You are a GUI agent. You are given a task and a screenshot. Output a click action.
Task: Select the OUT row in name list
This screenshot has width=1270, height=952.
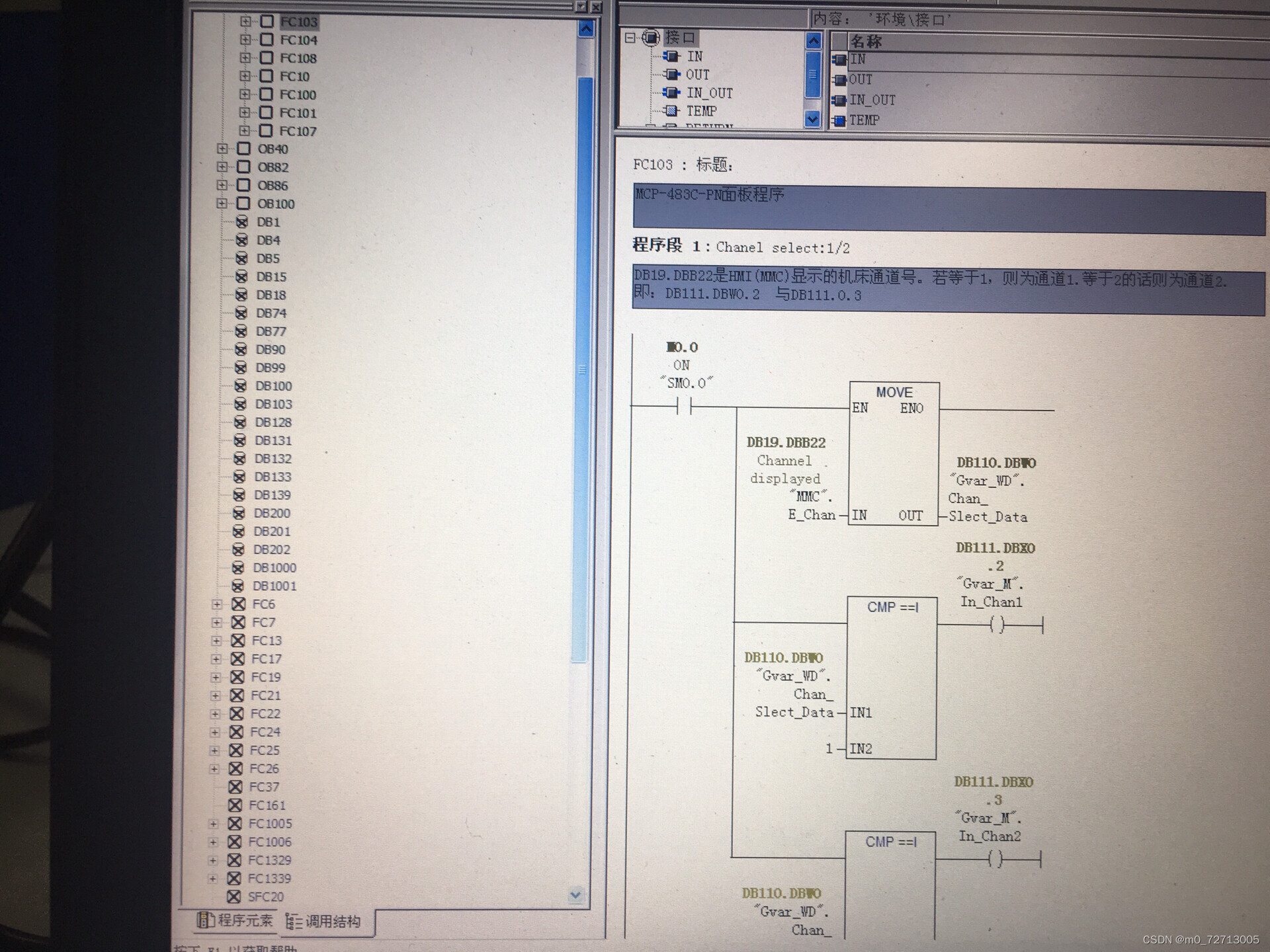pos(861,79)
